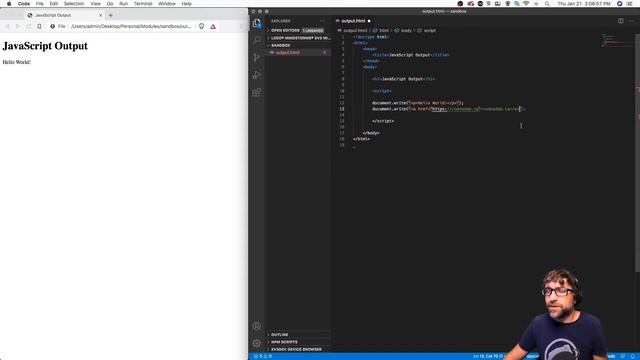640x360 pixels.
Task: Click the 'JavaScript Output' heading in browser
Action: tap(45, 46)
